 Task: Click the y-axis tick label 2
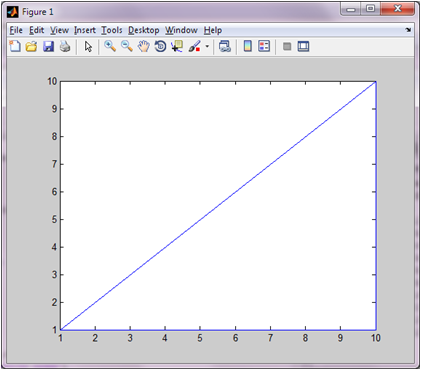coord(54,302)
